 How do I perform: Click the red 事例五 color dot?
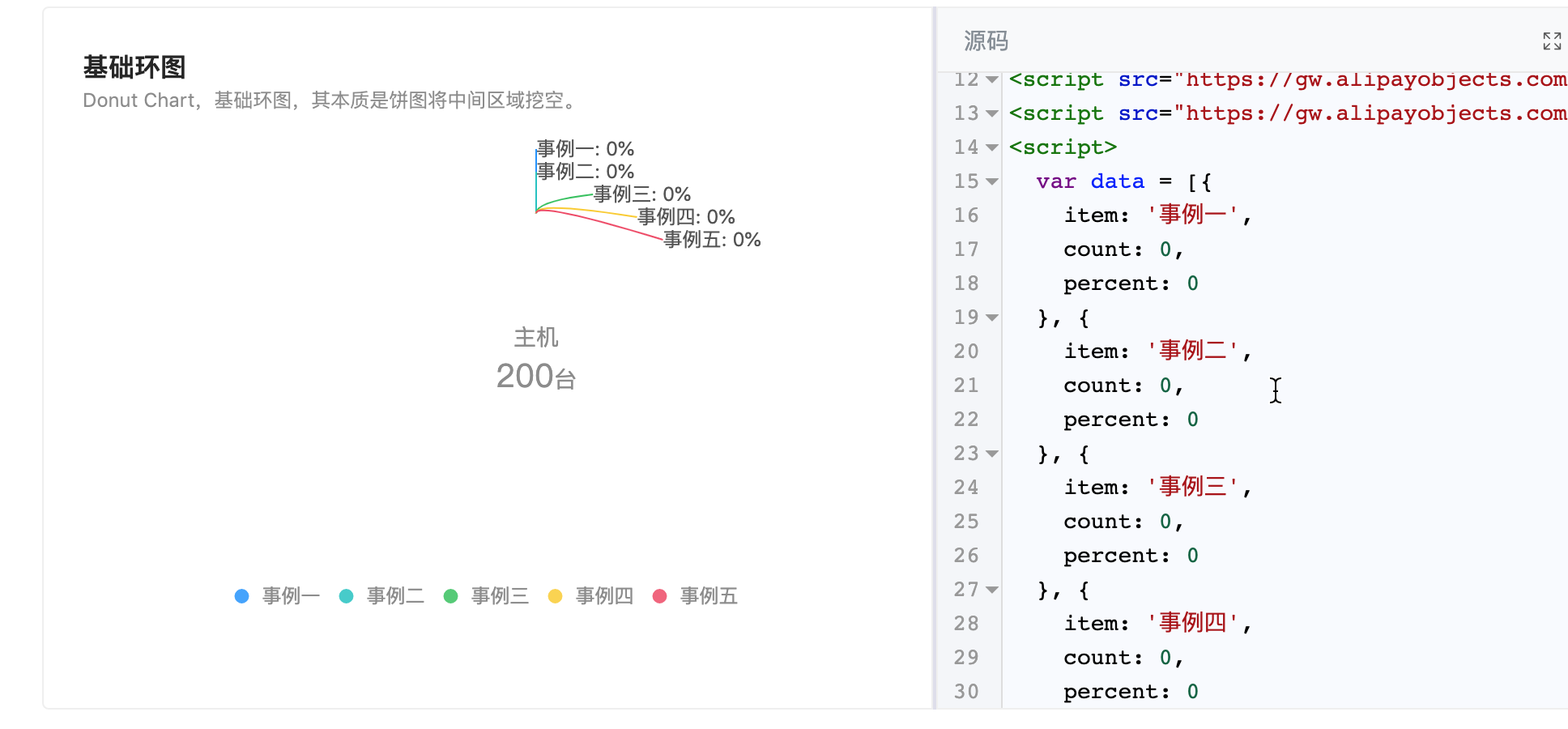pyautogui.click(x=659, y=595)
